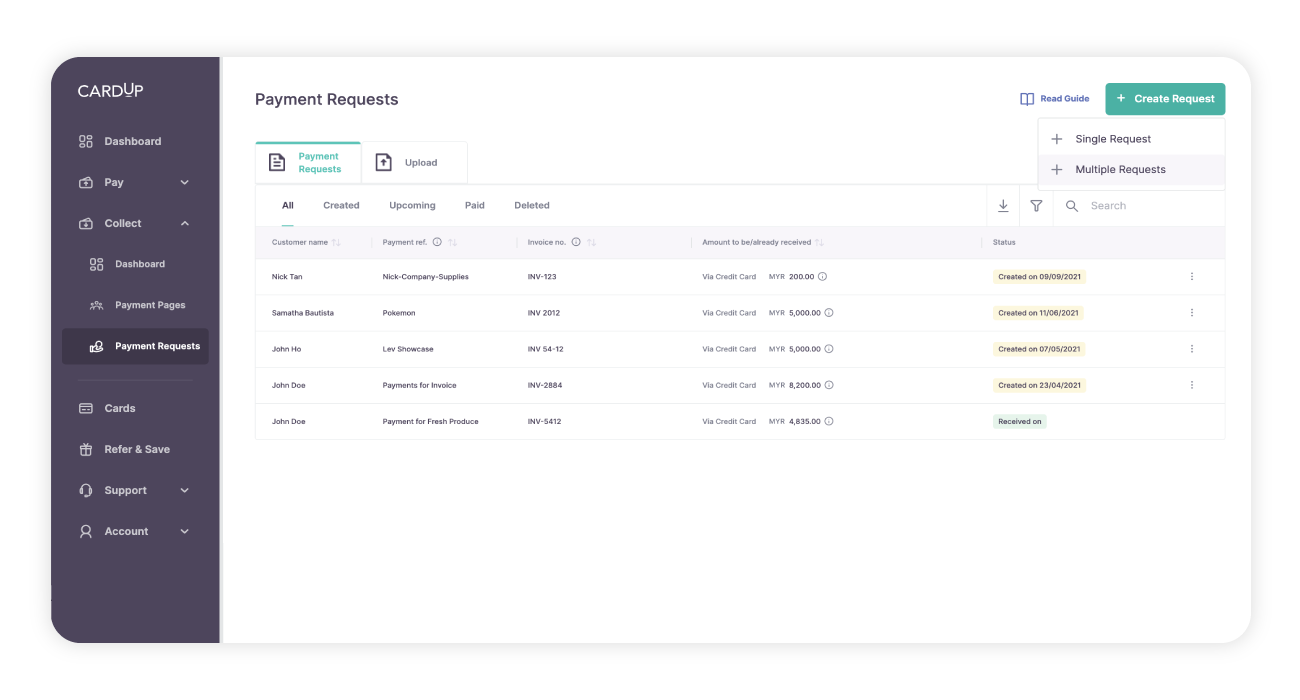Expand the Support menu
The image size is (1300, 700).
(184, 490)
